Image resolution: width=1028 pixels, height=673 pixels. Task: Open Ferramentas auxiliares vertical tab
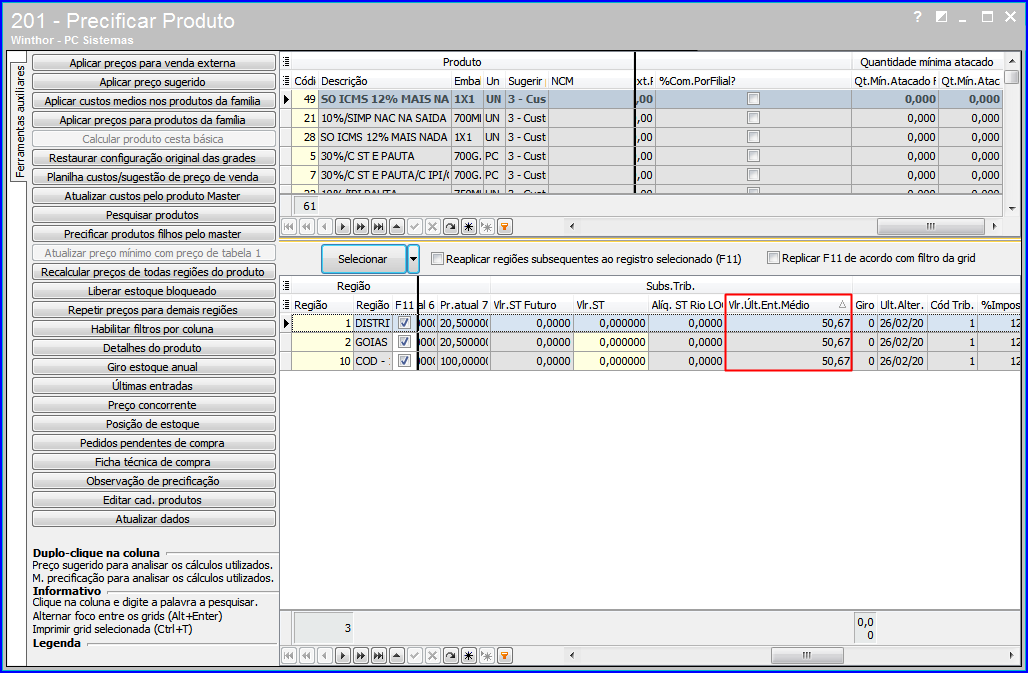pos(20,122)
